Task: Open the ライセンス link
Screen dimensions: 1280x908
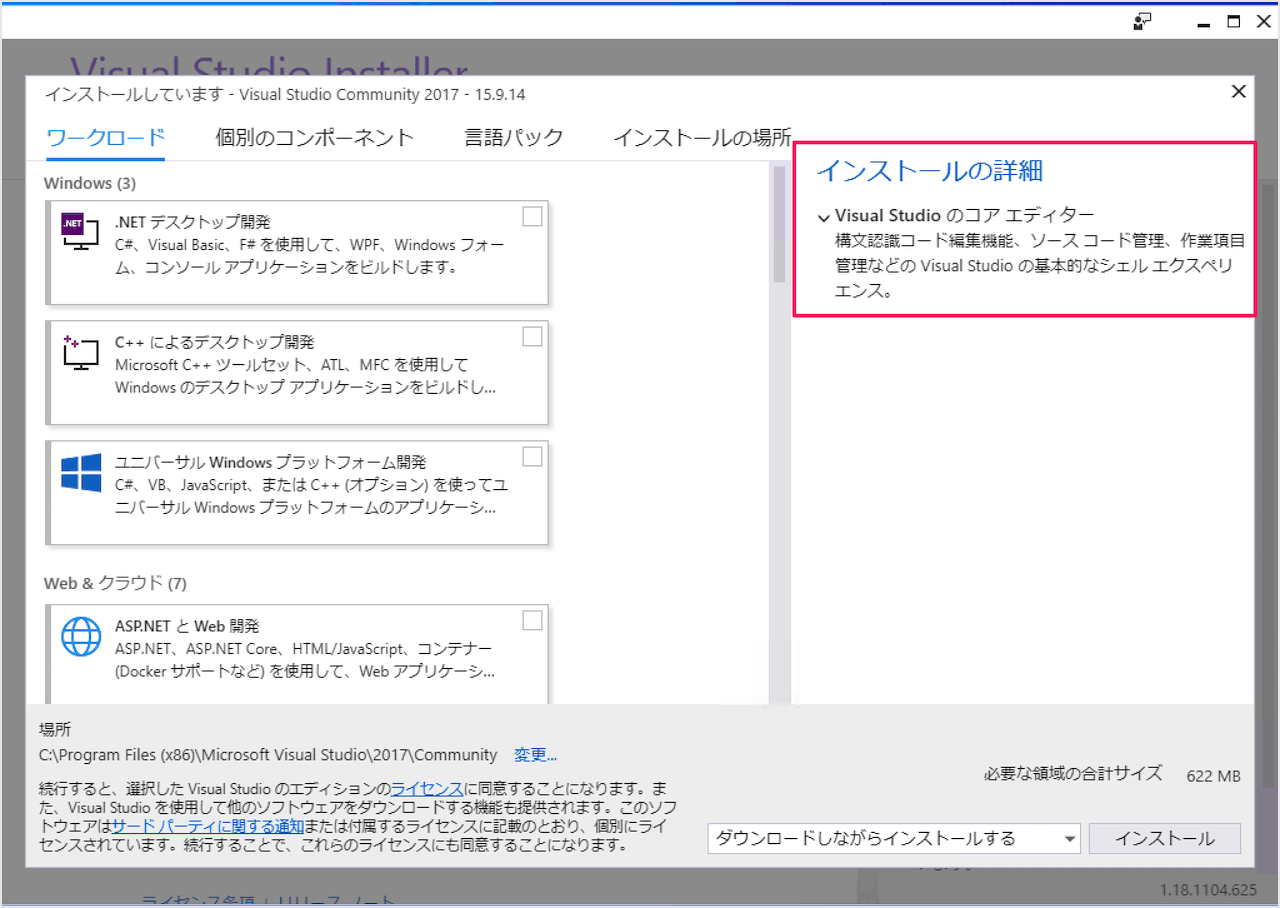Action: pos(427,787)
